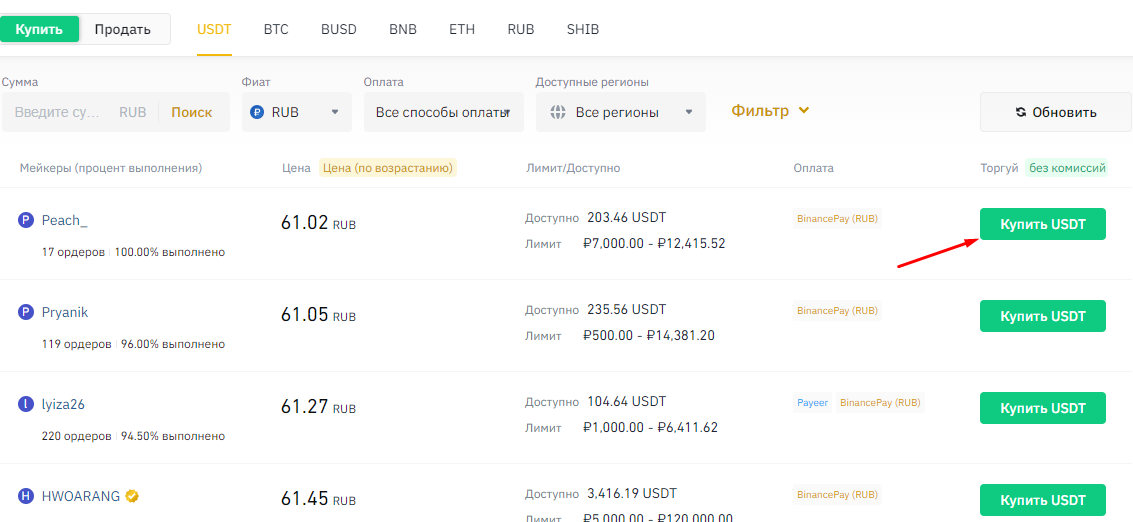This screenshot has width=1133, height=522.
Task: Click the refresh icon in the Обновить button
Action: (1020, 112)
